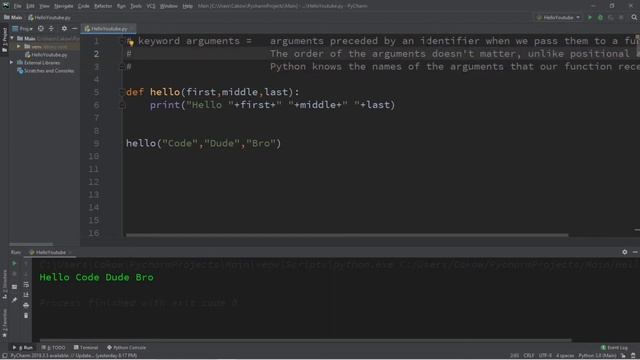This screenshot has height=360, width=640.
Task: Expand the External Libraries node
Action: point(11,63)
